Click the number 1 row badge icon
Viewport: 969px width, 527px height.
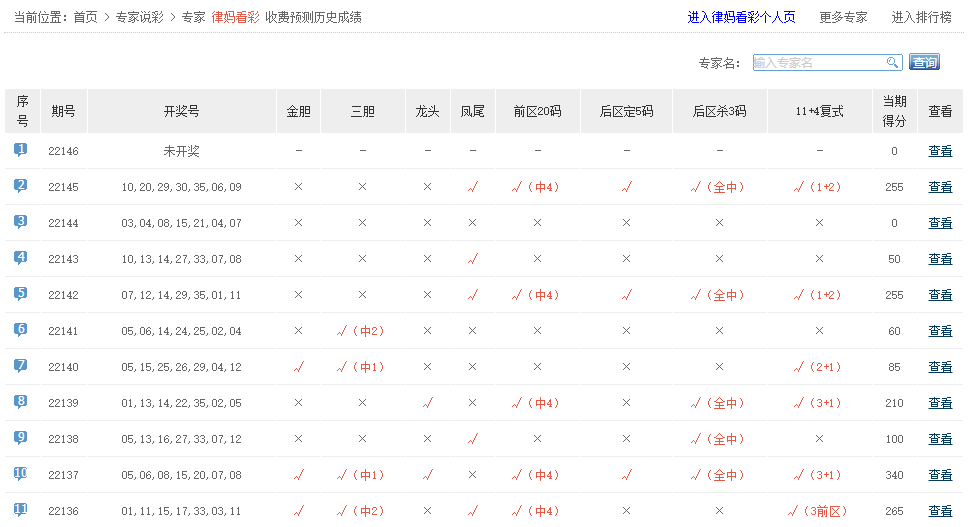coord(21,150)
